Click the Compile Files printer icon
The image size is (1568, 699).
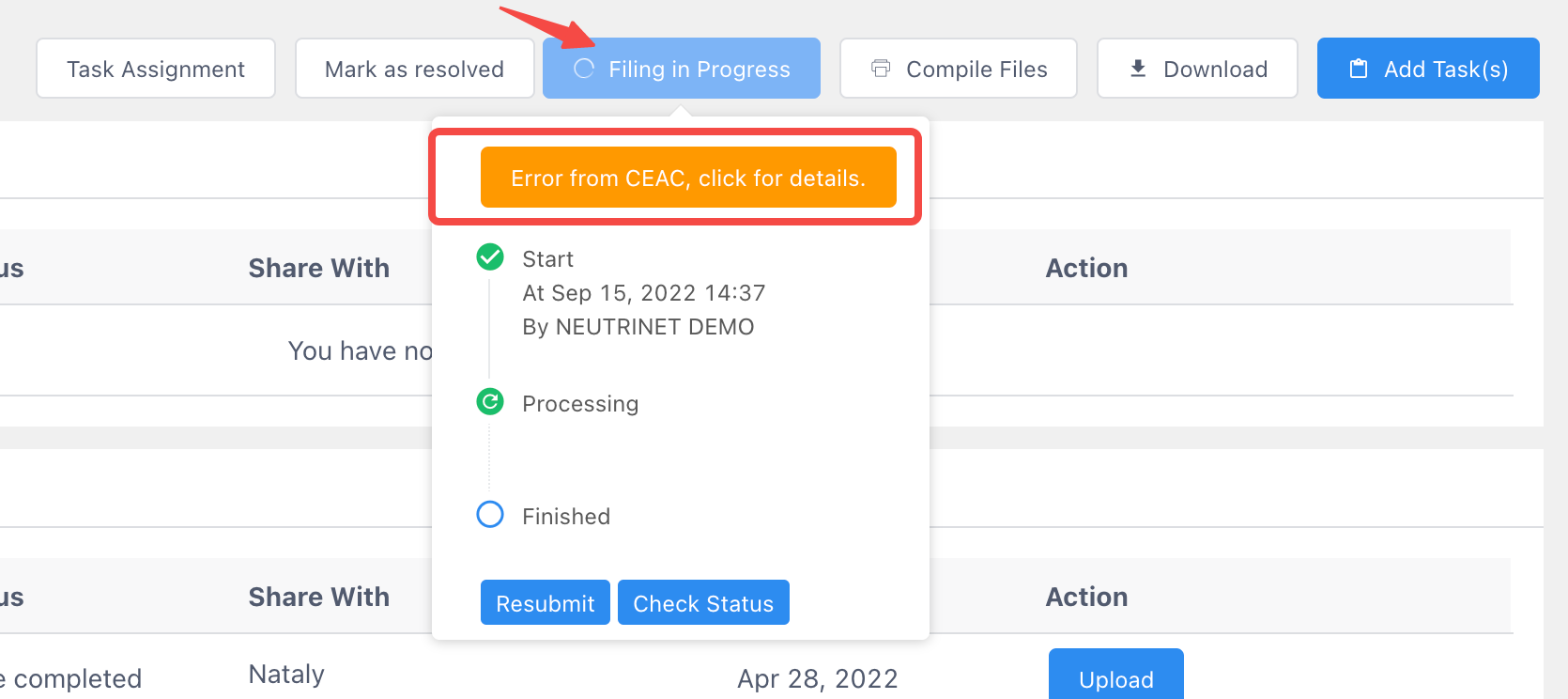881,69
